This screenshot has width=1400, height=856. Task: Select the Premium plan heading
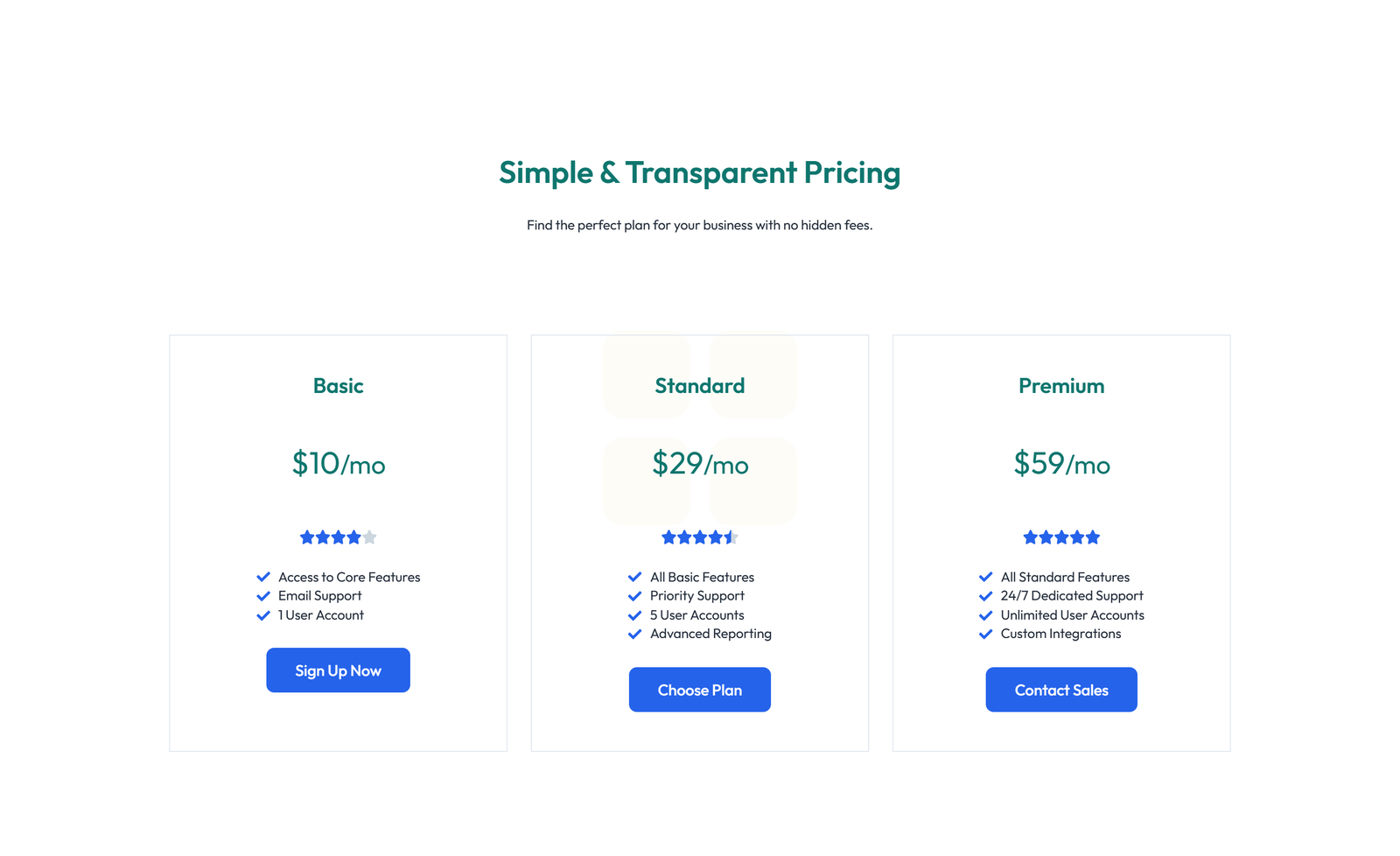(1060, 385)
